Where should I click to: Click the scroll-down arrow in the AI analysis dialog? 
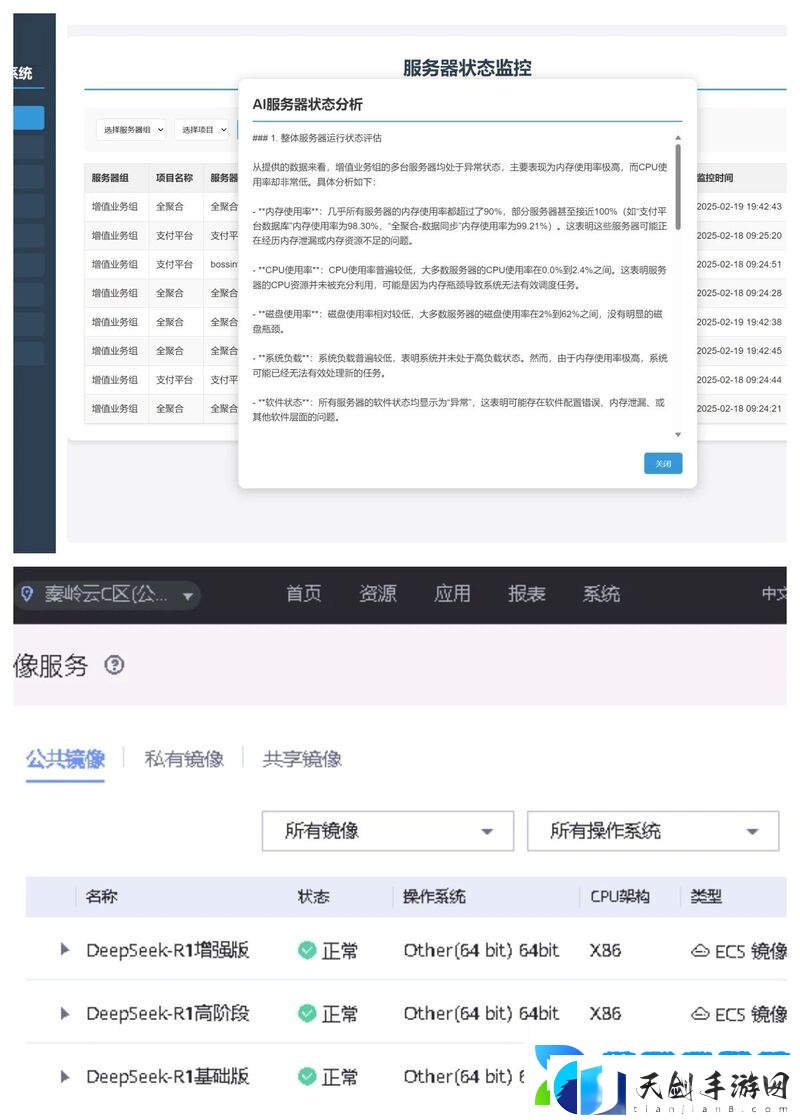pyautogui.click(x=678, y=434)
